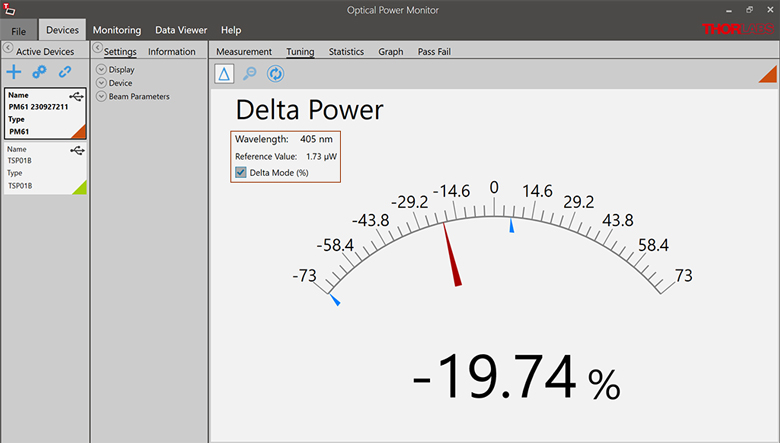Click the chain link connect icon
Viewport: 780px width, 443px height.
point(65,72)
